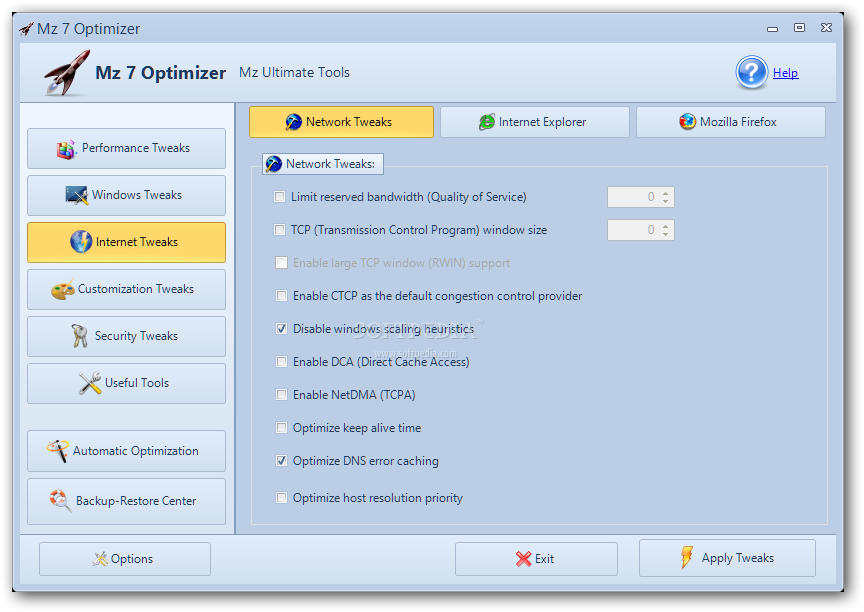864x612 pixels.
Task: Launch Automatic Optimization
Action: tap(126, 451)
